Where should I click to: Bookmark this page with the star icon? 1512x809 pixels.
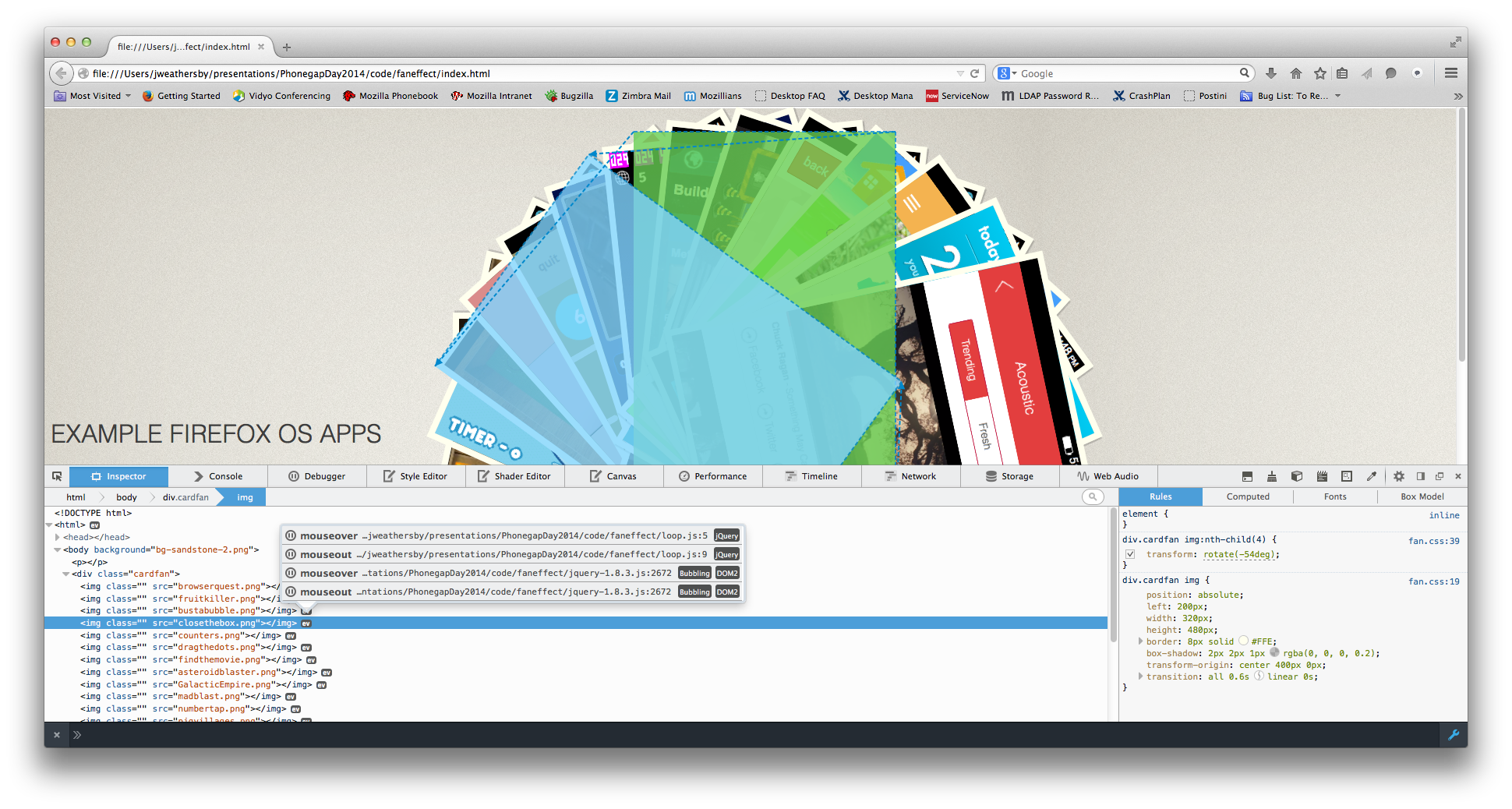click(x=1320, y=73)
